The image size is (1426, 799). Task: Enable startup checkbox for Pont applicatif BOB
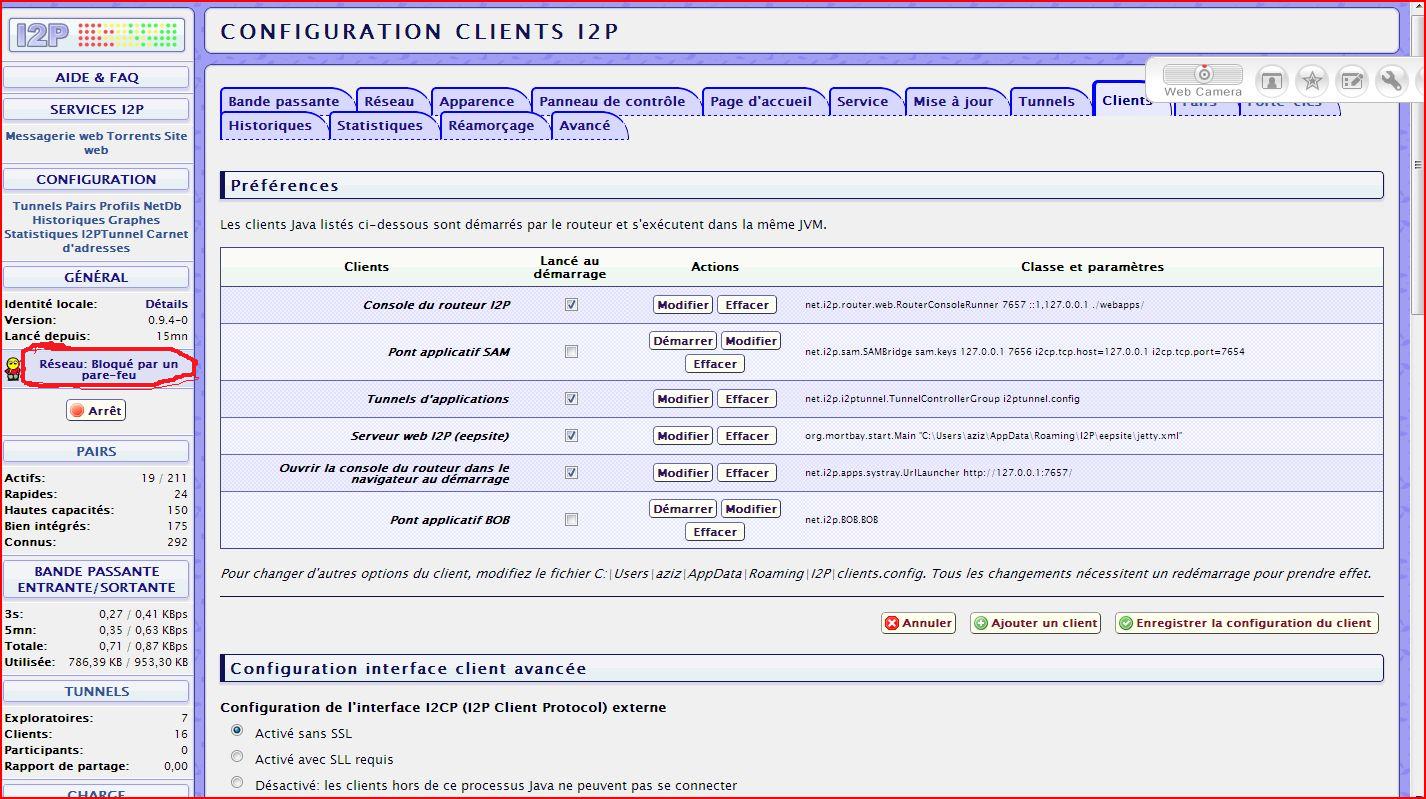pos(571,520)
